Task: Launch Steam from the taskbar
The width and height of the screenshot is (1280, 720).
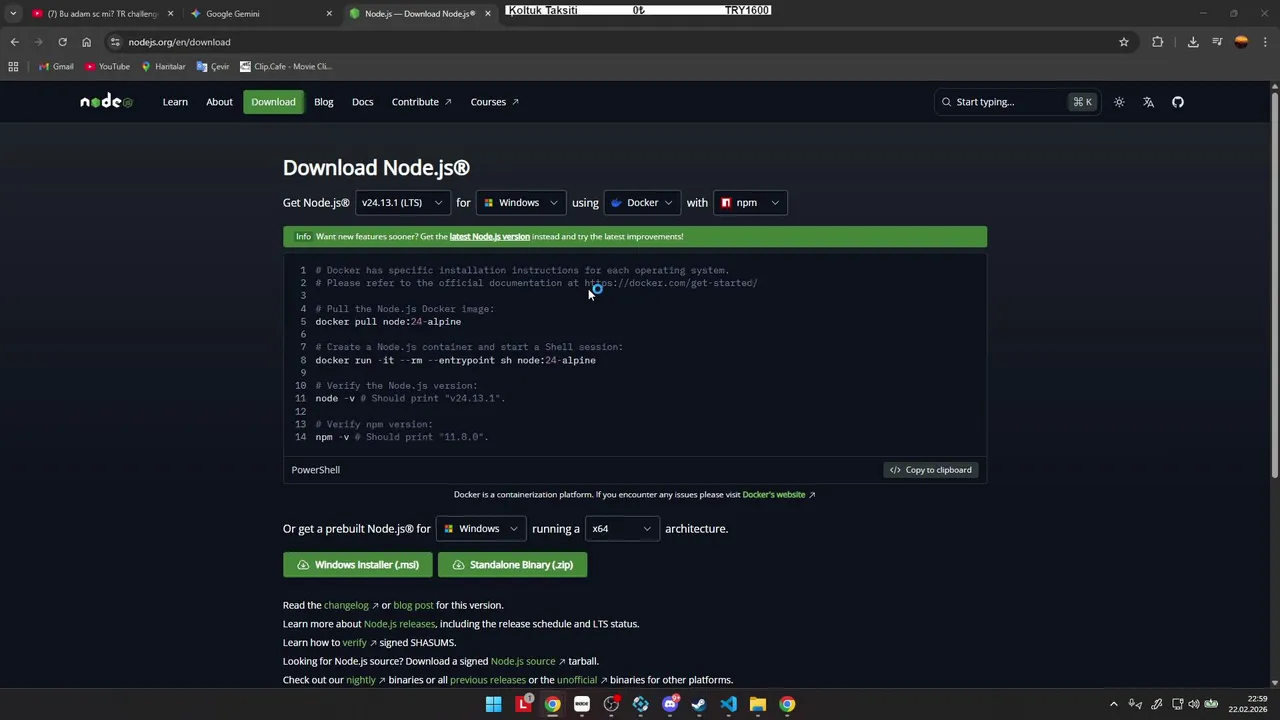Action: point(699,704)
